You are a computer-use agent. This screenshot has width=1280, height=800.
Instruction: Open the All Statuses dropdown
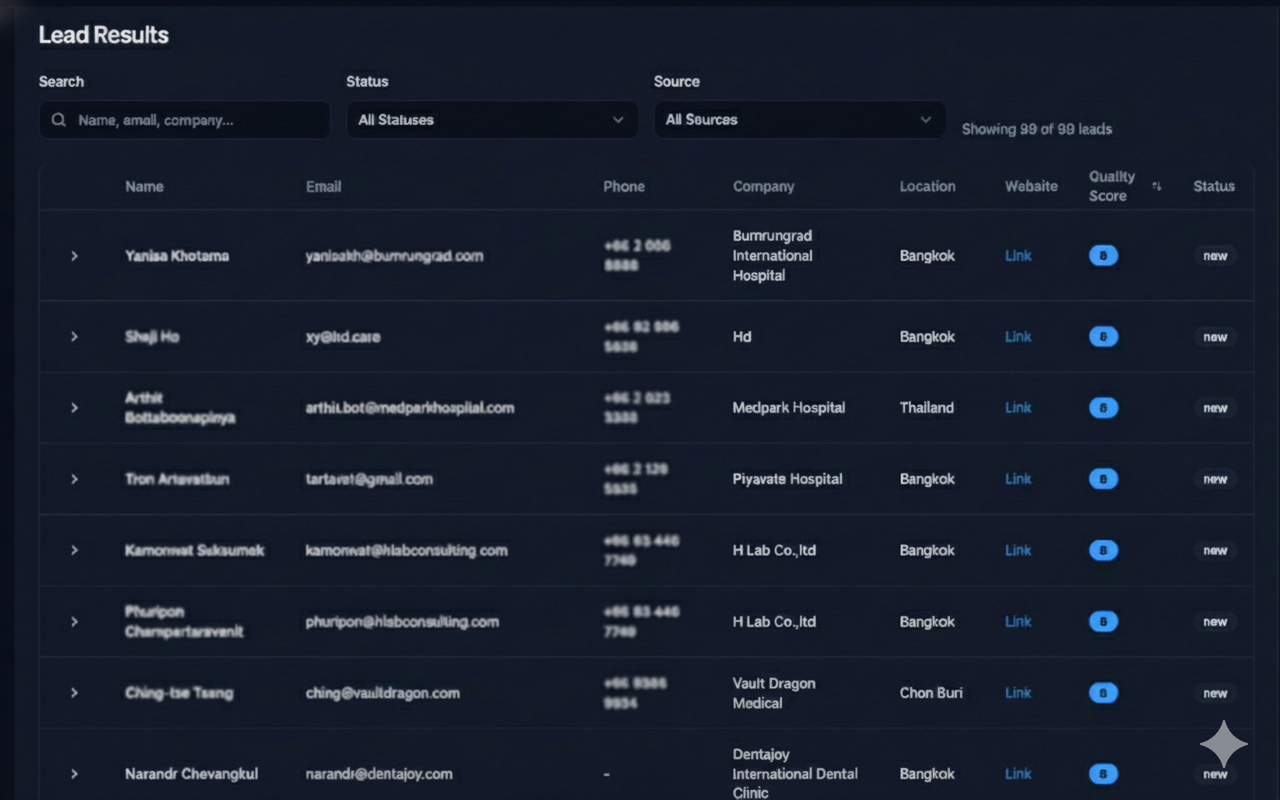coord(492,119)
